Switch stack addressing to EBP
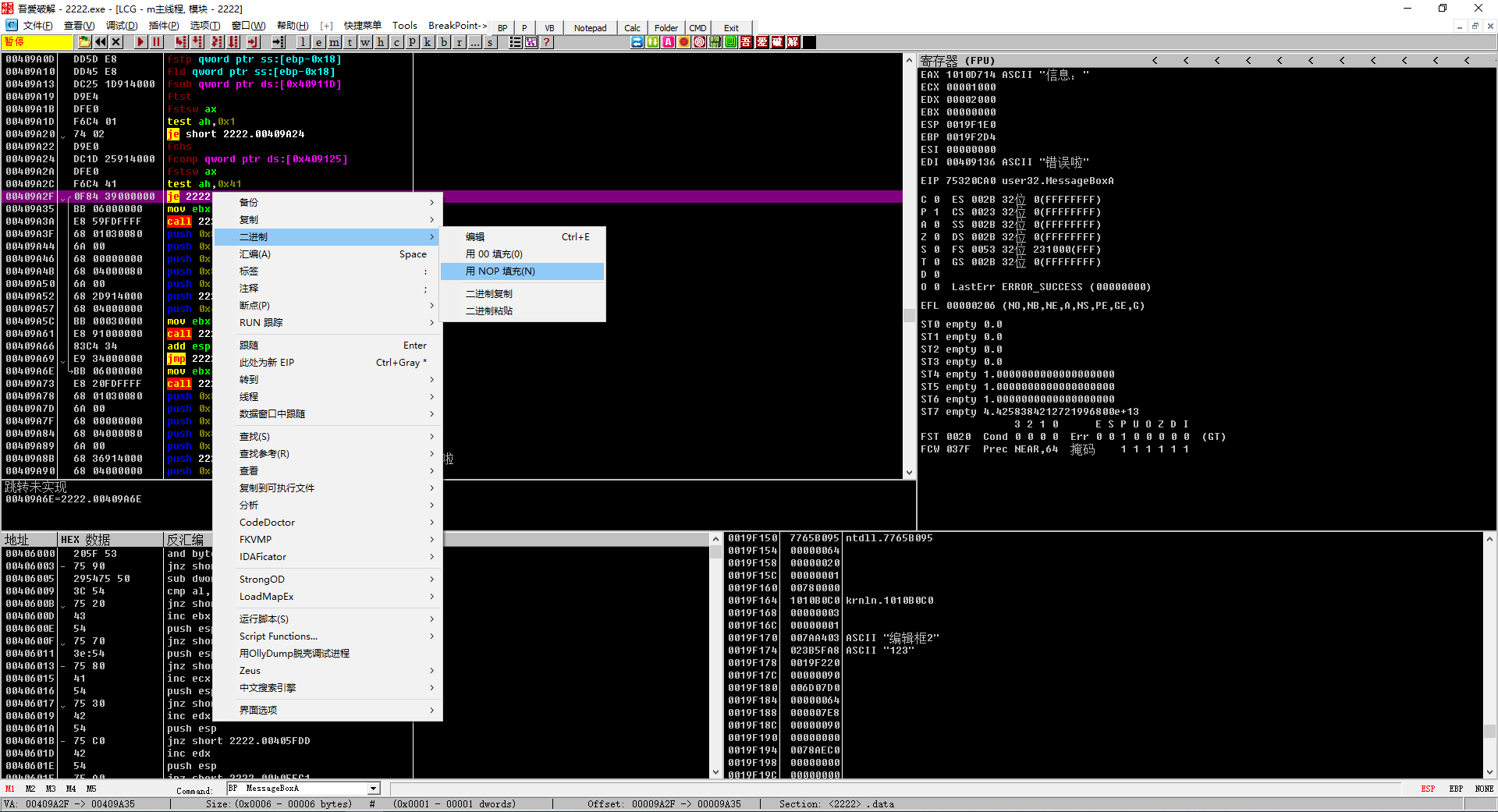1498x812 pixels. coord(1456,789)
